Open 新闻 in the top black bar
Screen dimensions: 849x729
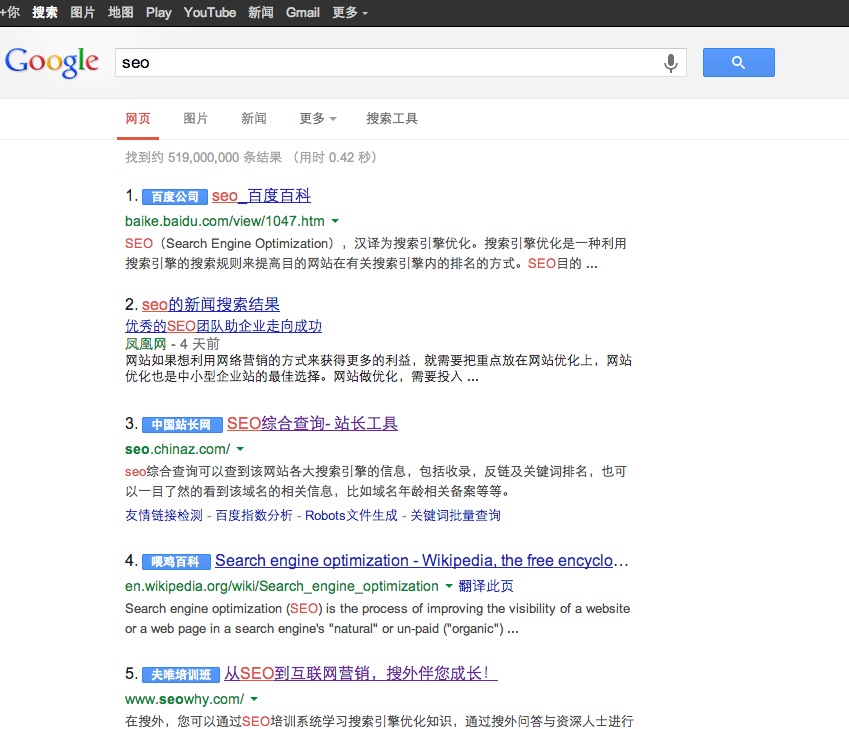click(260, 12)
